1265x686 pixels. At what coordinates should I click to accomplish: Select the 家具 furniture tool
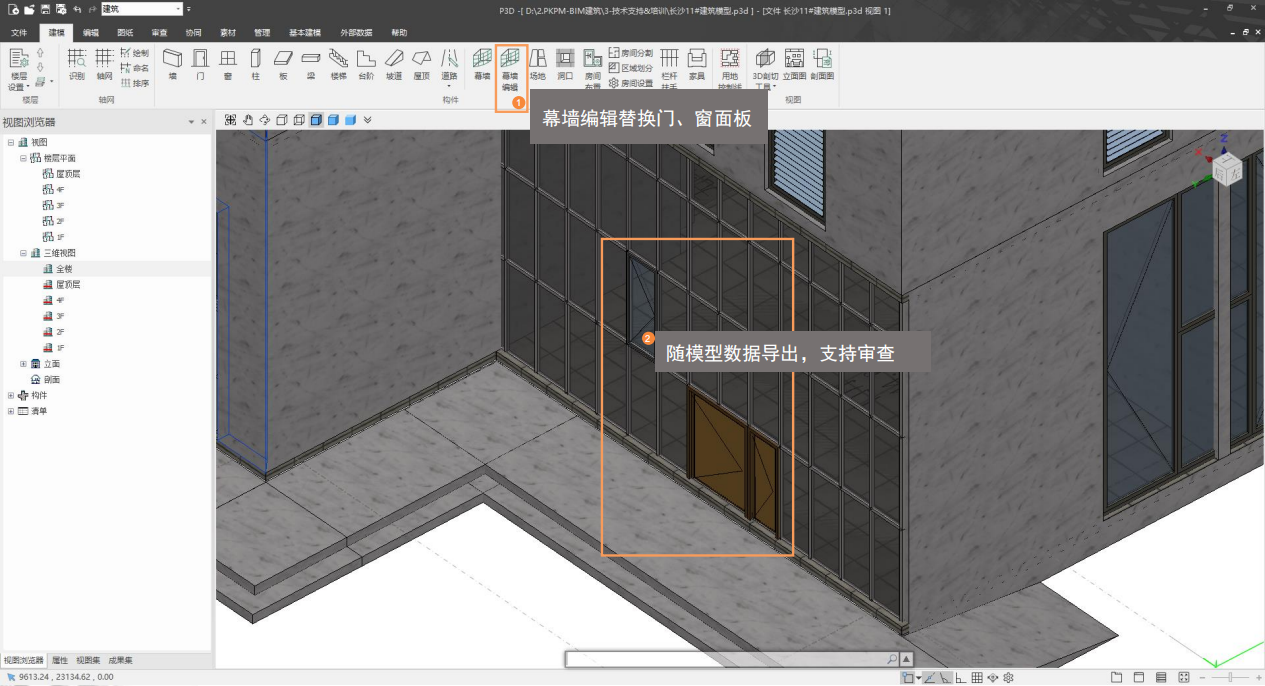[696, 65]
